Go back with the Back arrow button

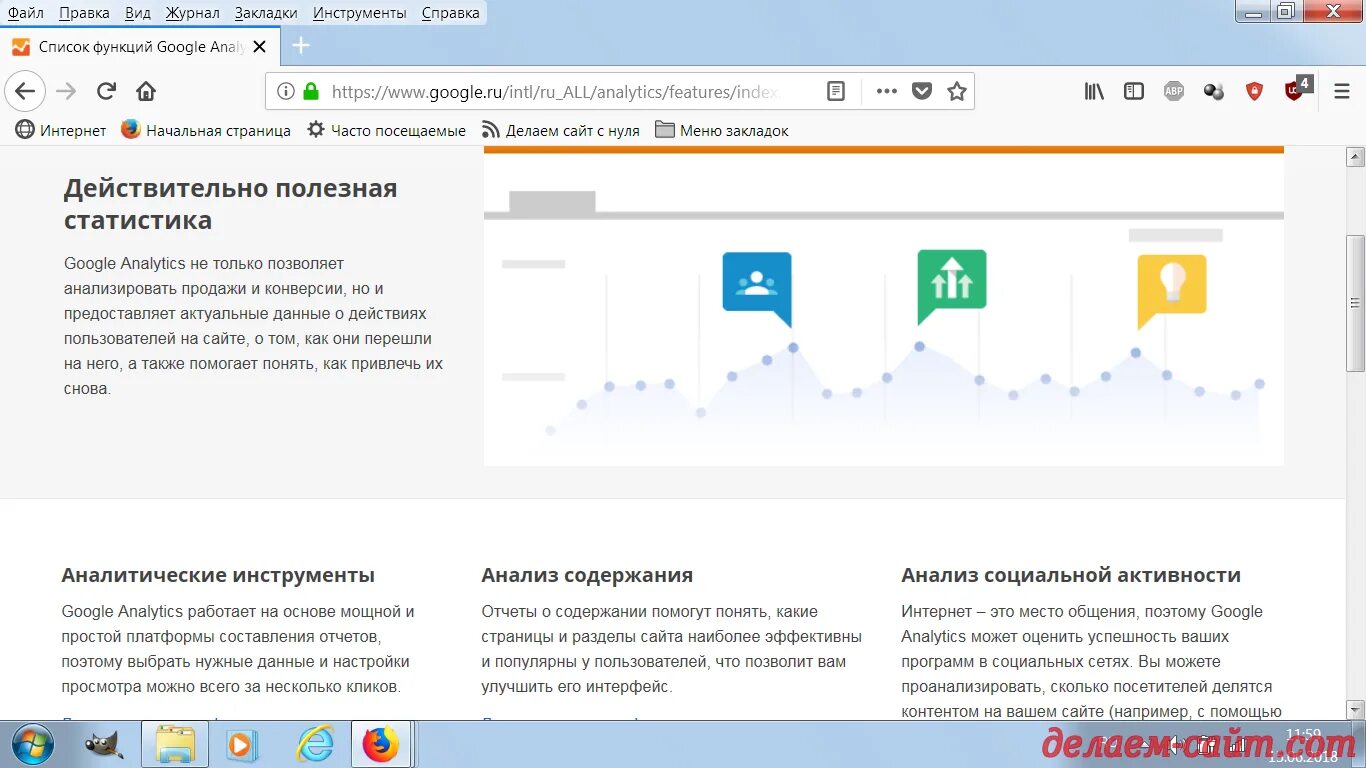[25, 91]
